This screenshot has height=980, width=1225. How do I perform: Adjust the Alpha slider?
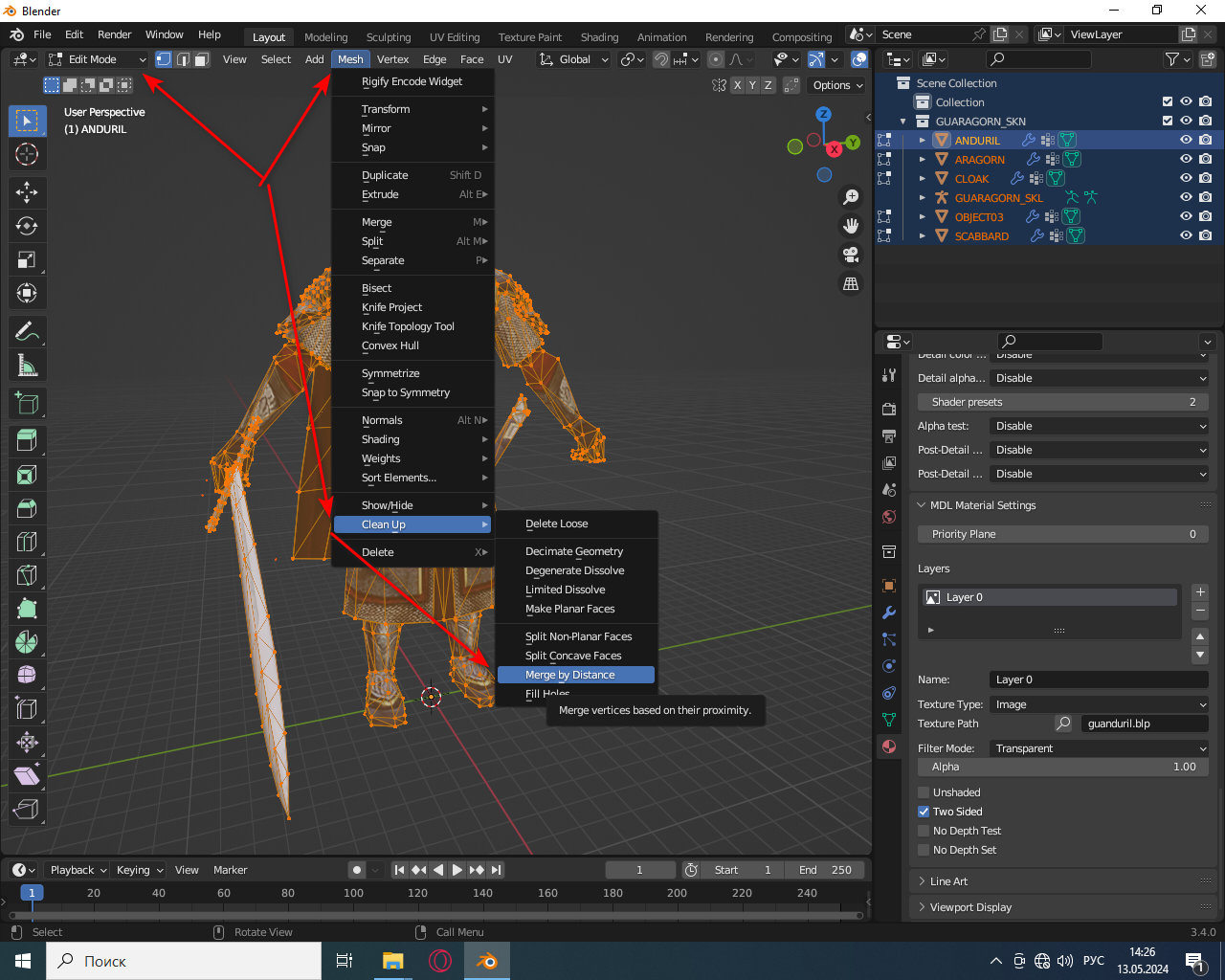click(1062, 767)
